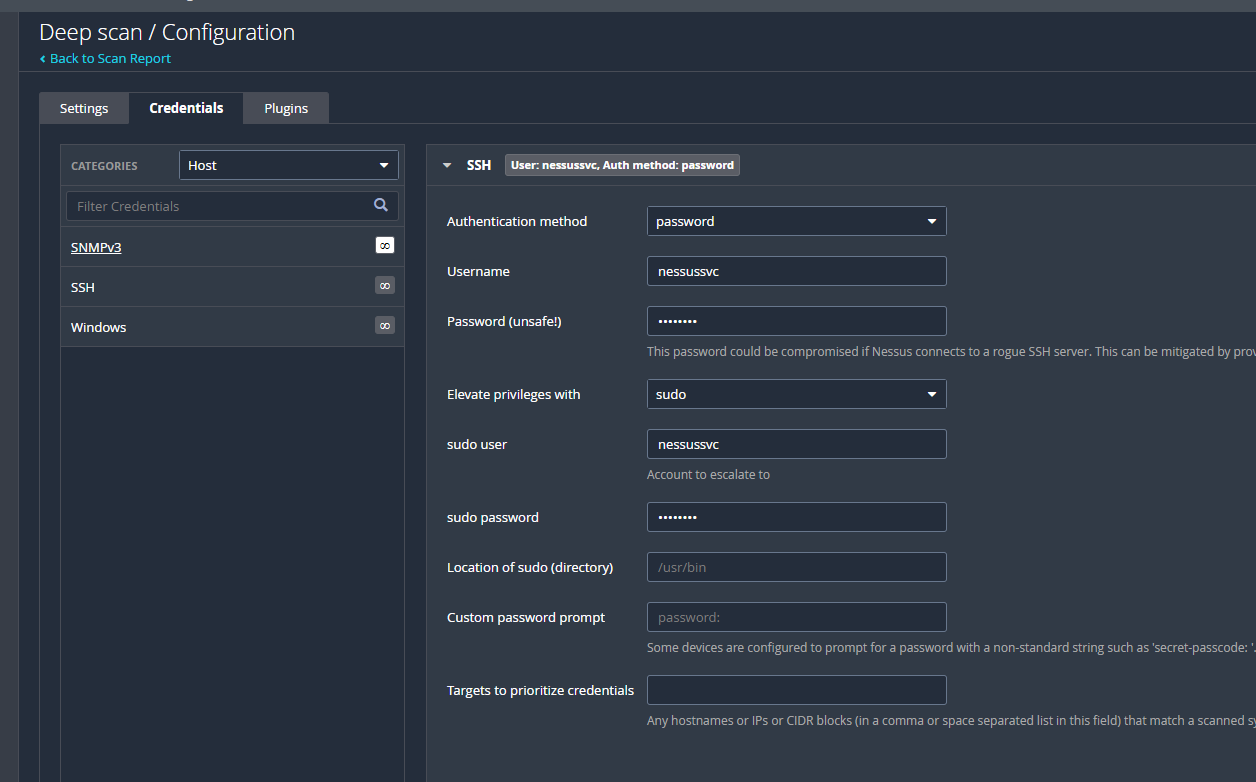Click the Custom password prompt field
This screenshot has width=1256, height=782.
tap(796, 617)
